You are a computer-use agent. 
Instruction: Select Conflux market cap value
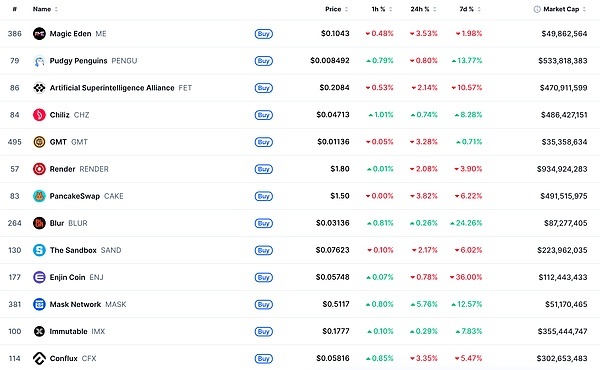tap(562, 359)
